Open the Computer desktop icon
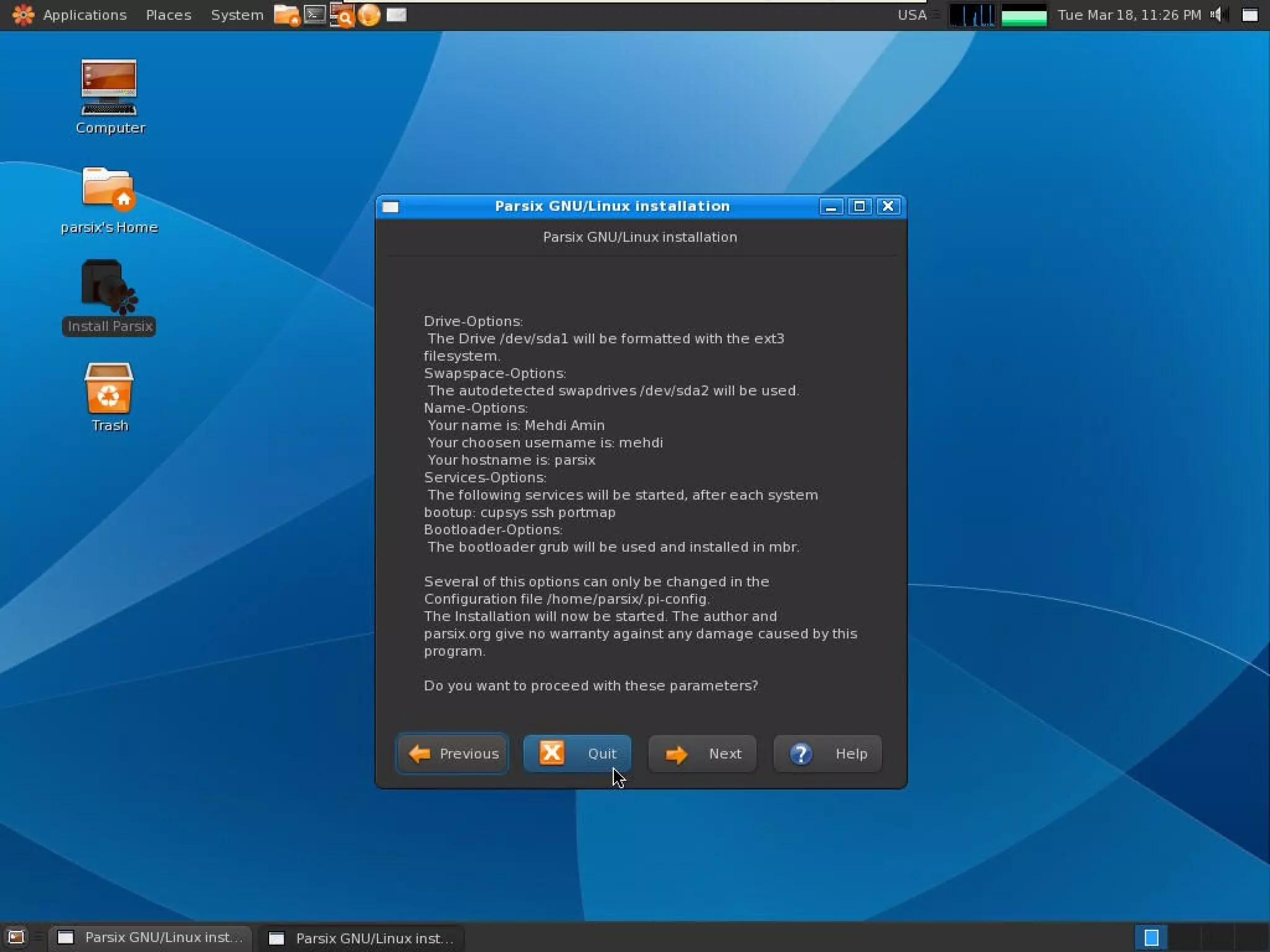1270x952 pixels. (109, 87)
